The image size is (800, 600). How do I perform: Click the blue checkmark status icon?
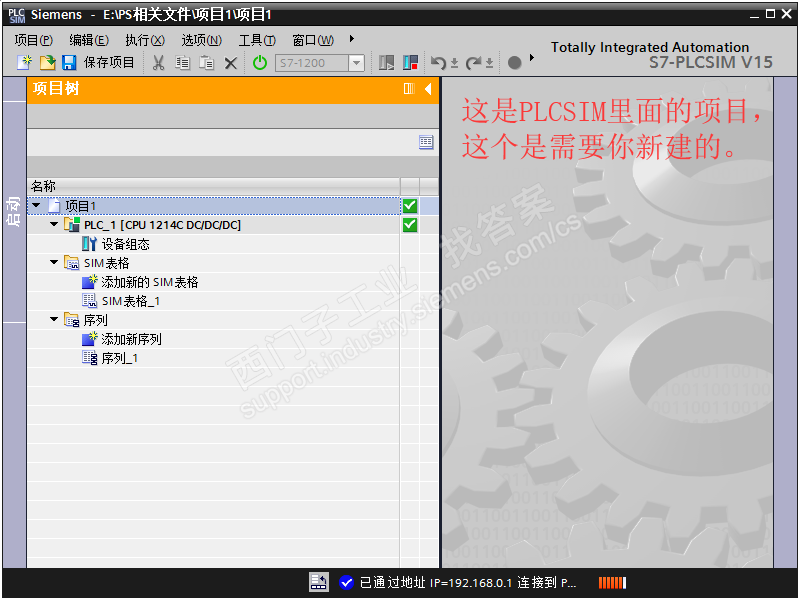pos(346,582)
